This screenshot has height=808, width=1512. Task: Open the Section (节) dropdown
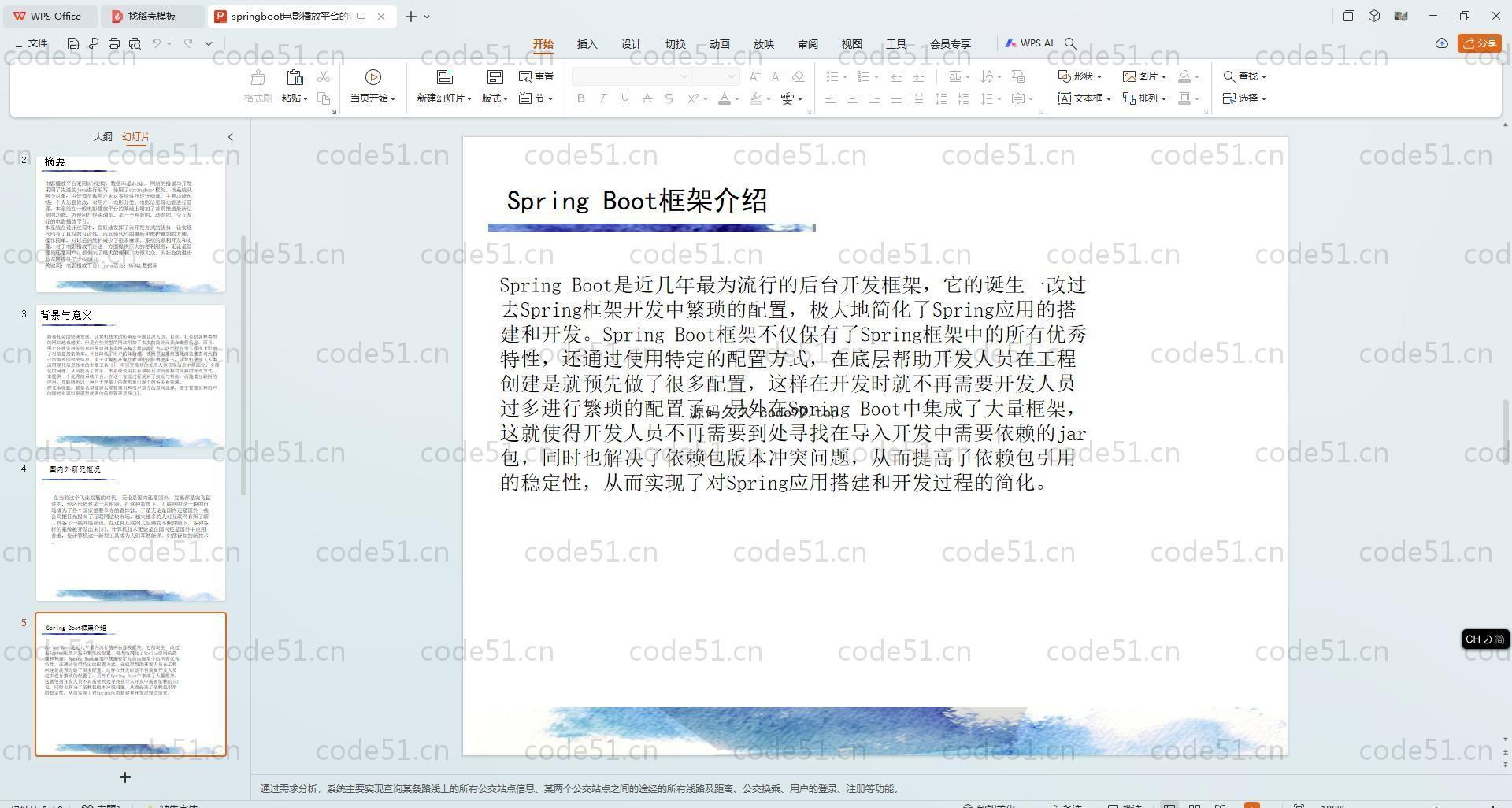536,98
